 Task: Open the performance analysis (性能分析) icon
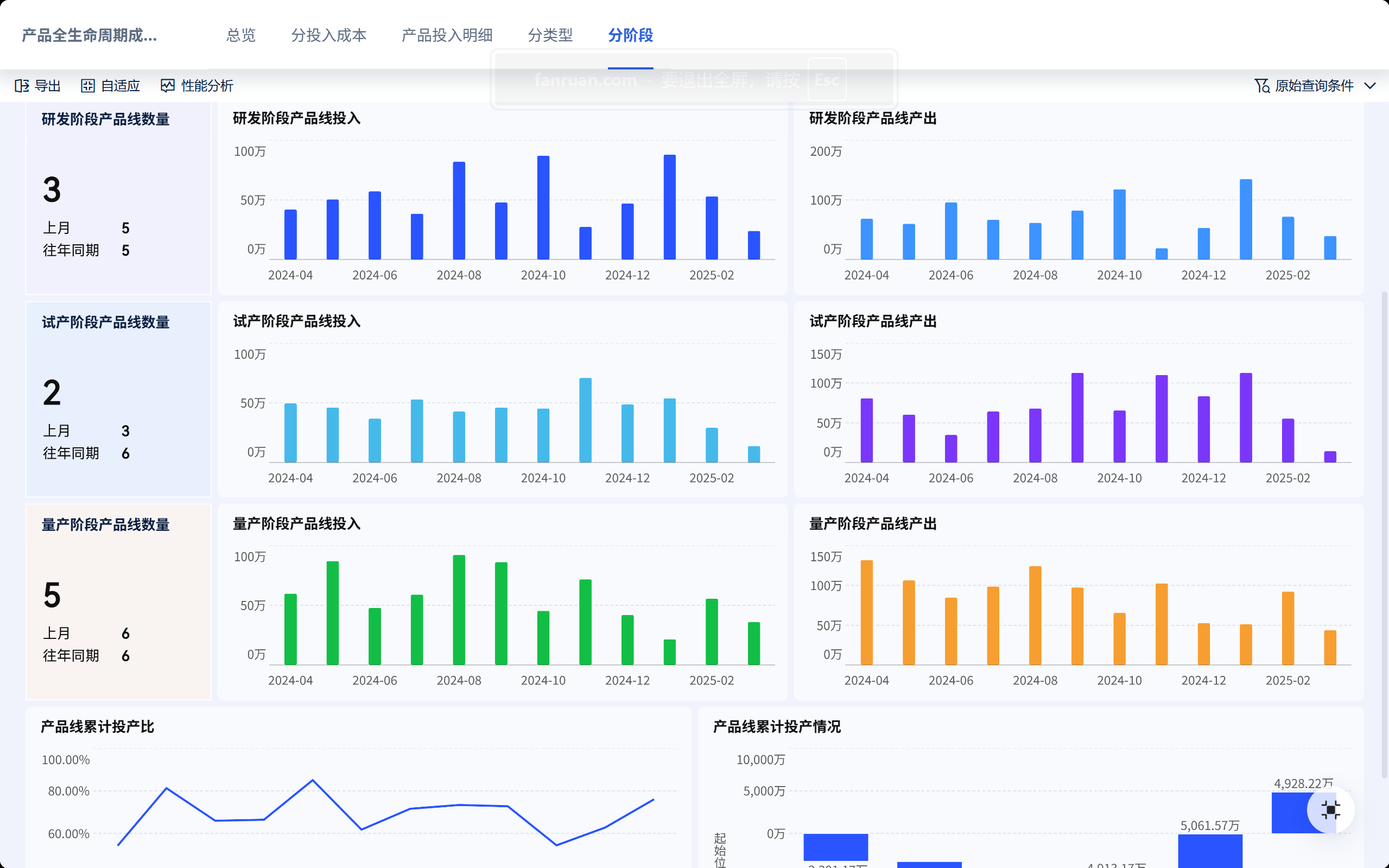(x=168, y=86)
